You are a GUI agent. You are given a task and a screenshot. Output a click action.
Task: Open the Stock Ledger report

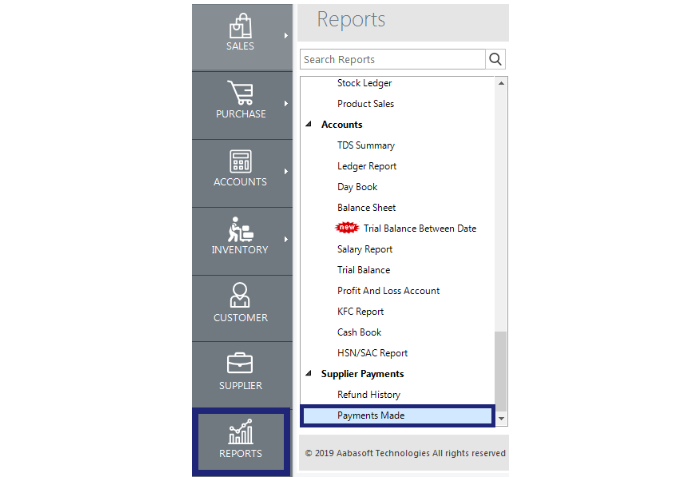pyautogui.click(x=364, y=83)
